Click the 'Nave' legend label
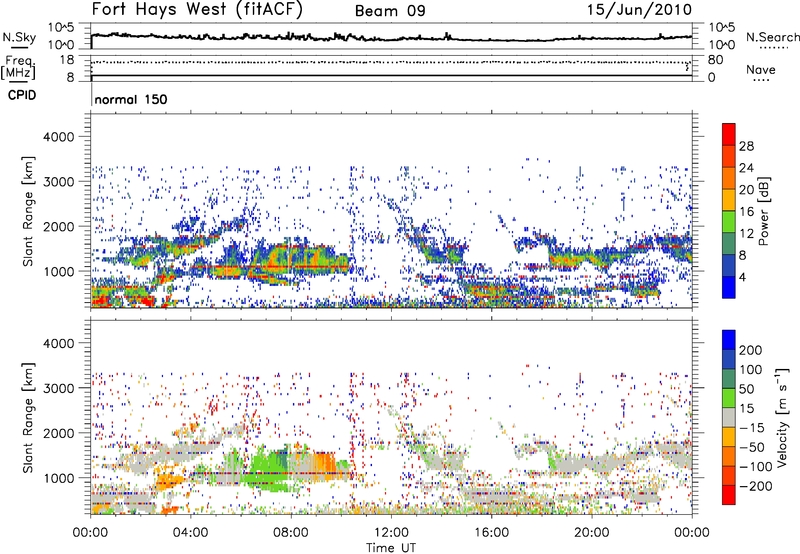 tap(760, 69)
